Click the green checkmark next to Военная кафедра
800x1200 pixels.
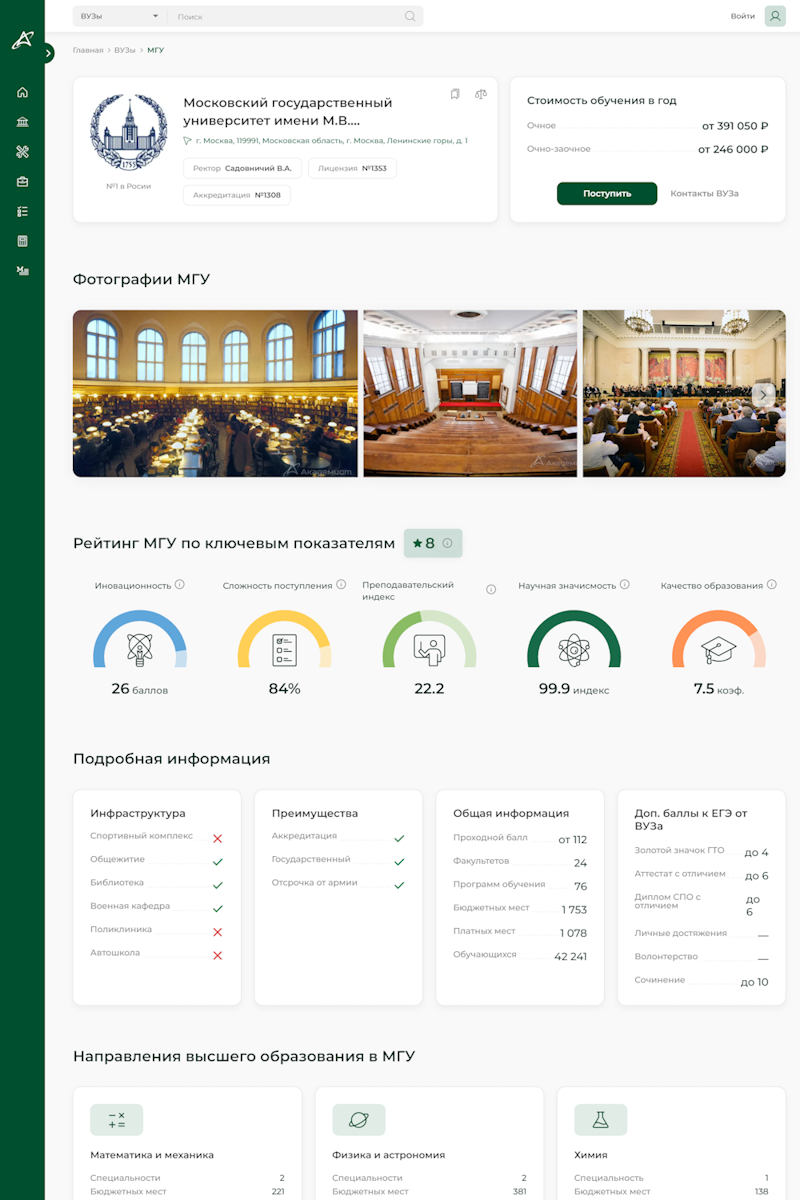(217, 909)
